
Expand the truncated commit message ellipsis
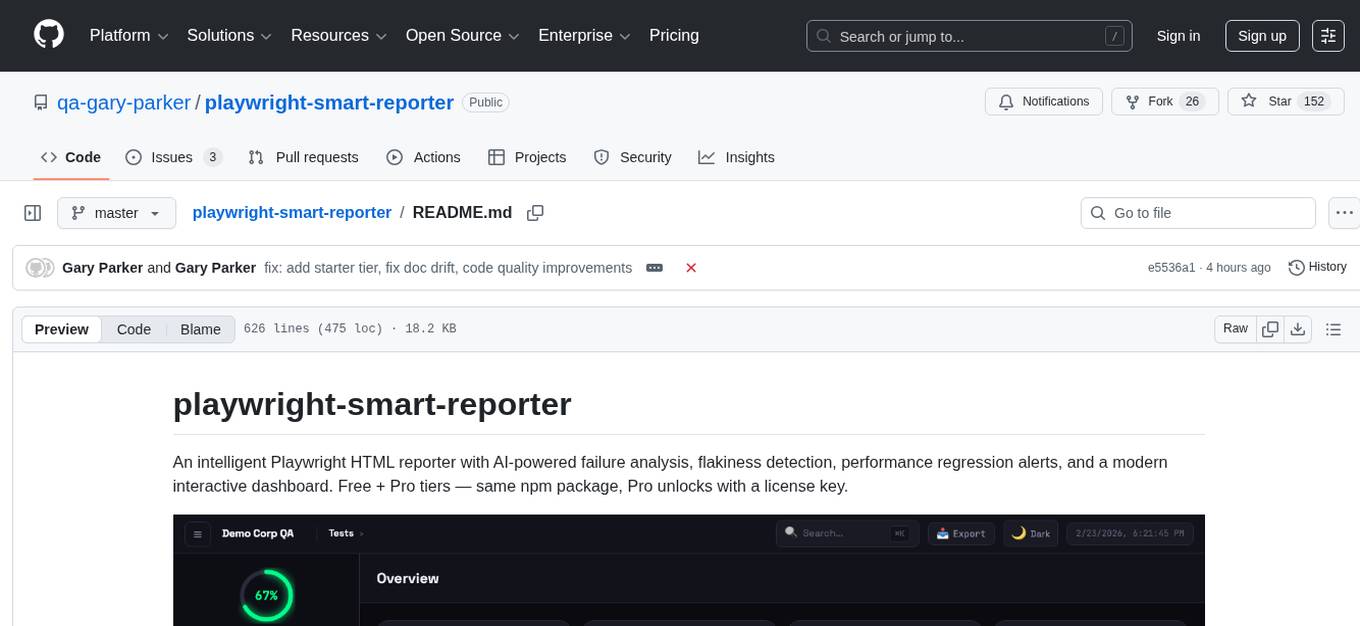coord(654,268)
